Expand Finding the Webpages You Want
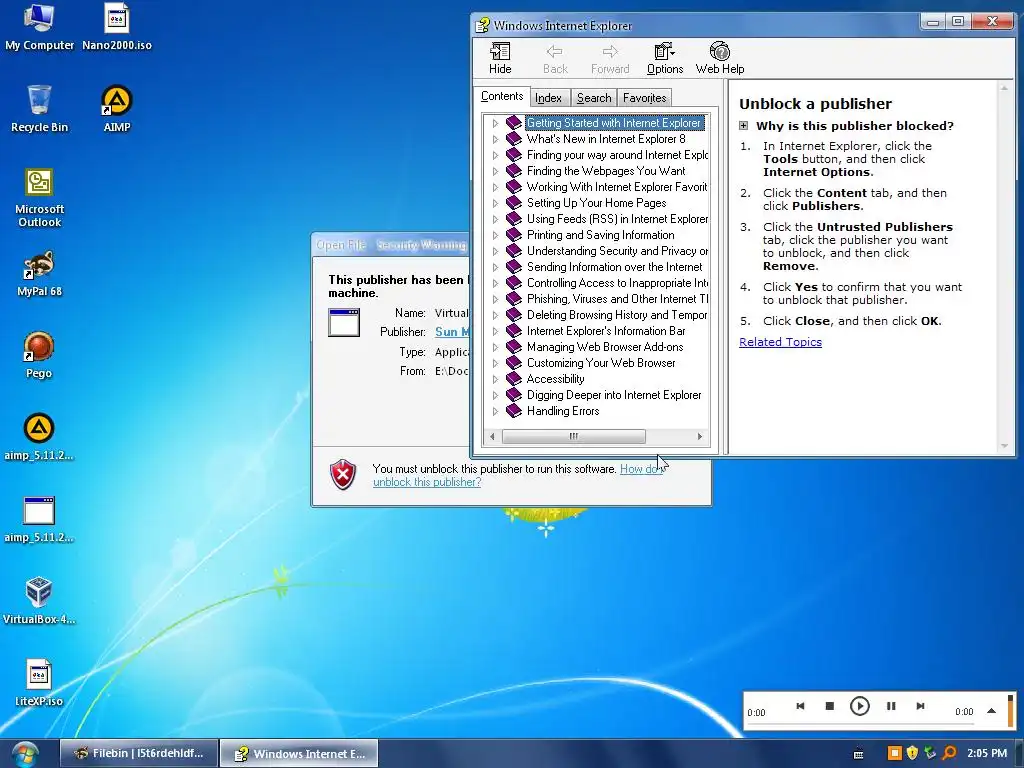This screenshot has height=768, width=1024. 495,171
